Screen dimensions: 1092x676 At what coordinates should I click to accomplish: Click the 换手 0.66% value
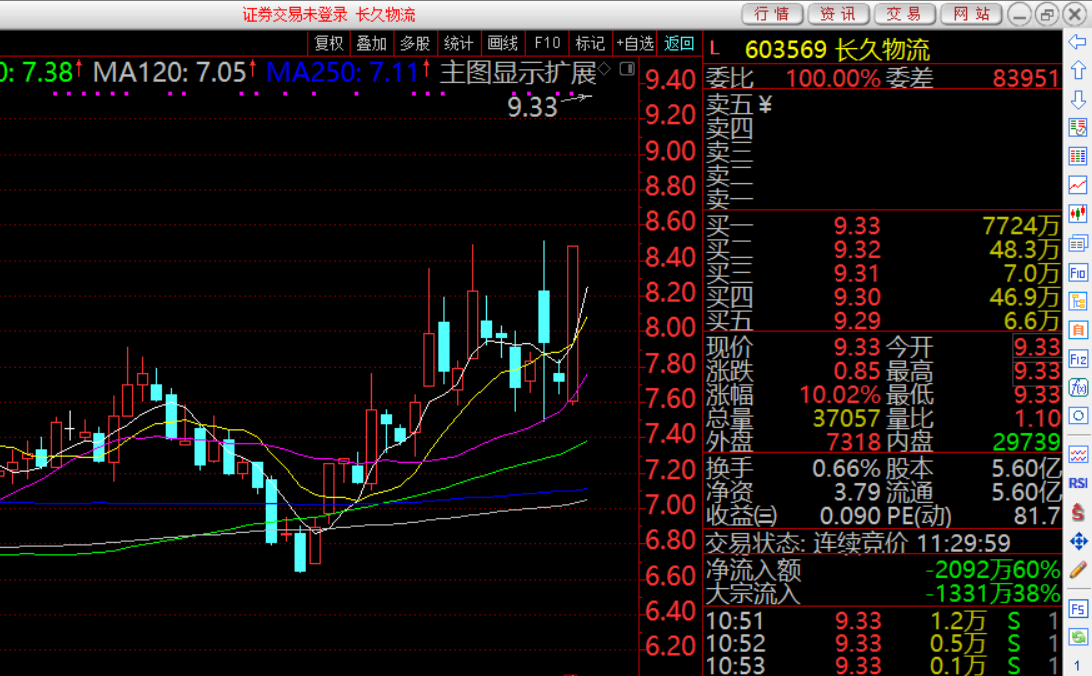[846, 469]
